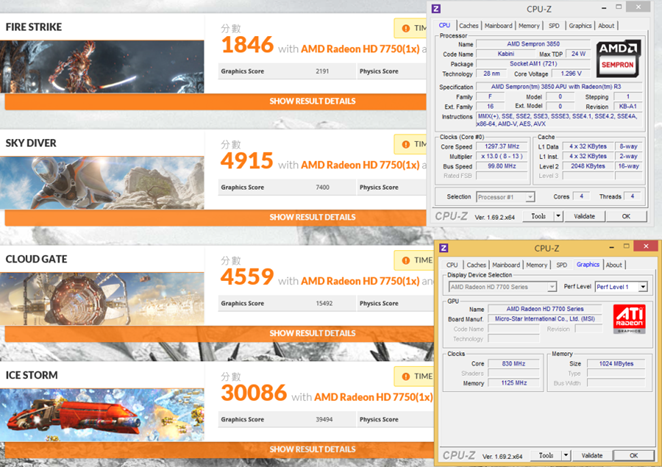Open SPD tab in lower CPU-Z window
Viewport: 662px width, 467px height.
562,265
